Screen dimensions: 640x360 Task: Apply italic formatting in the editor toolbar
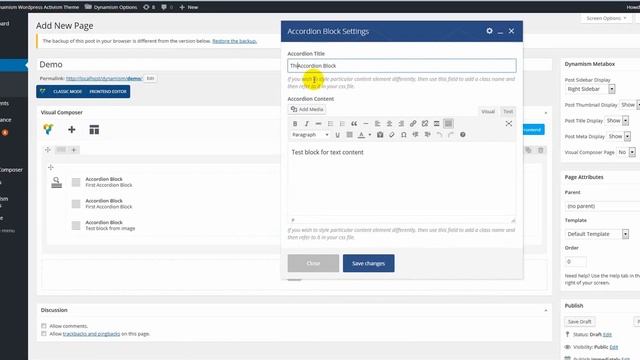coord(307,124)
